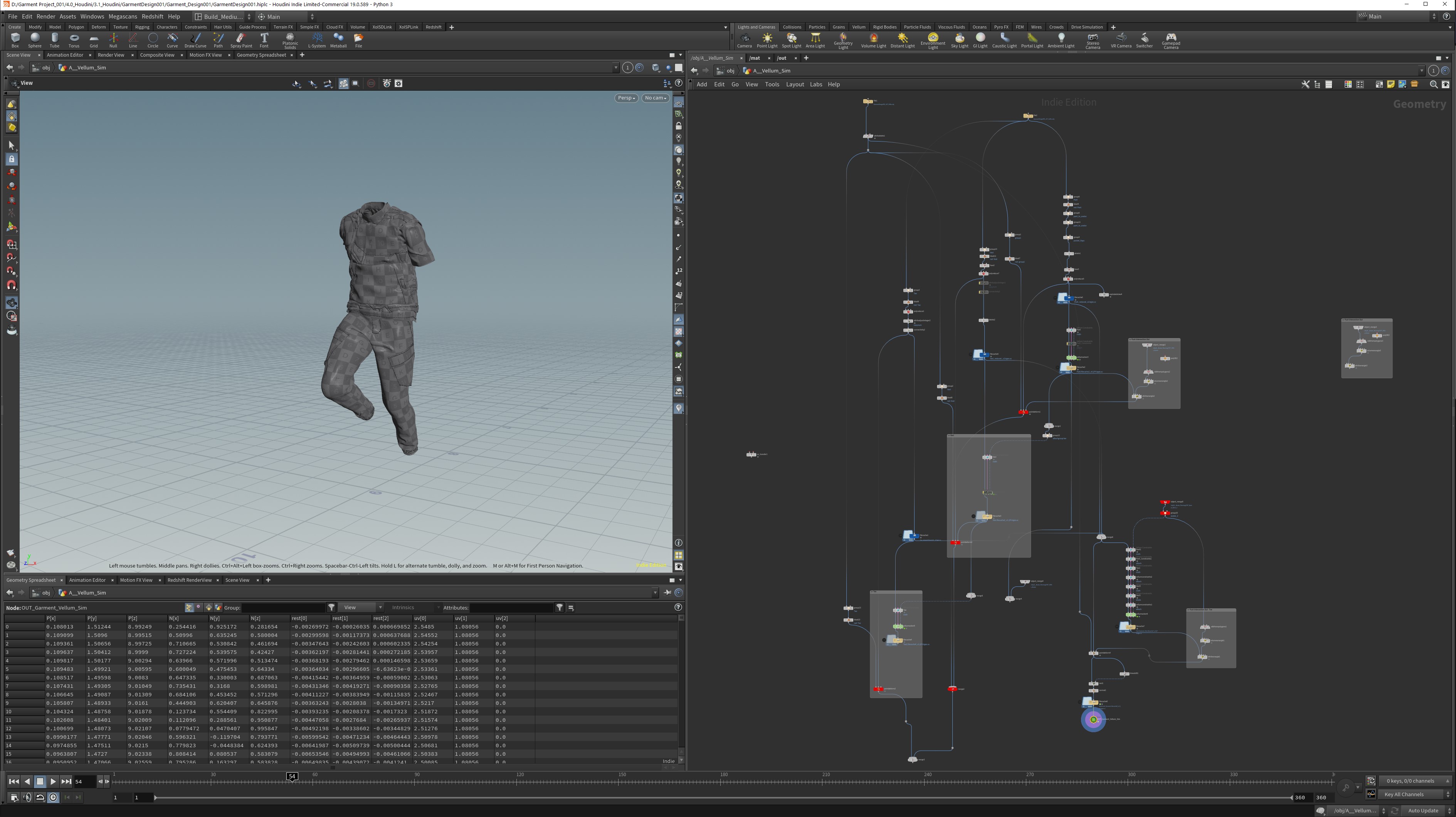Click frame 54 marker on timeline

click(292, 776)
